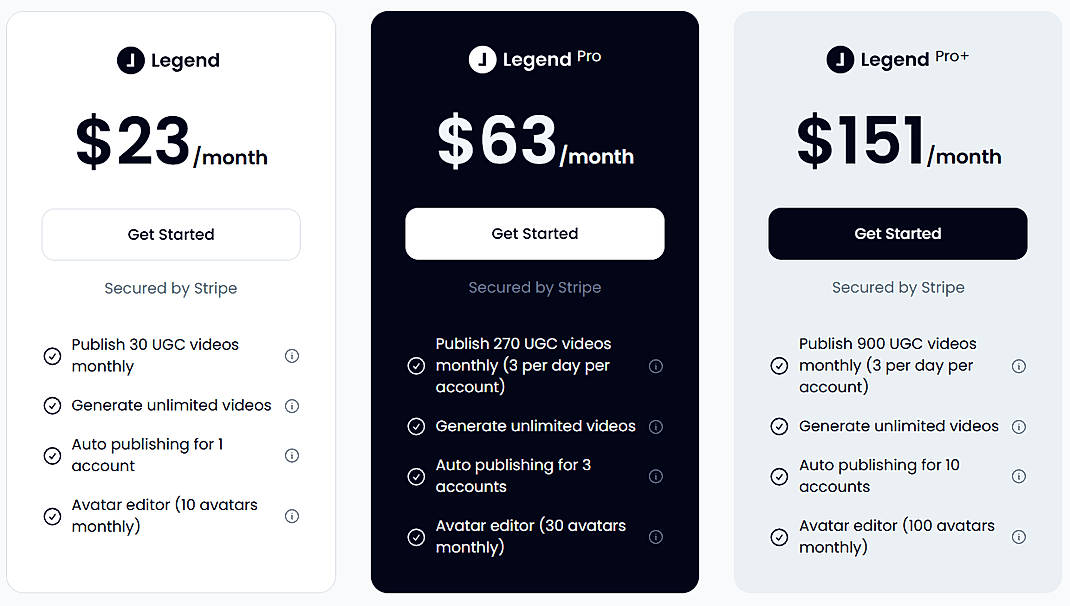Click Get Started on the Legend plan
The height and width of the screenshot is (606, 1070).
click(170, 234)
